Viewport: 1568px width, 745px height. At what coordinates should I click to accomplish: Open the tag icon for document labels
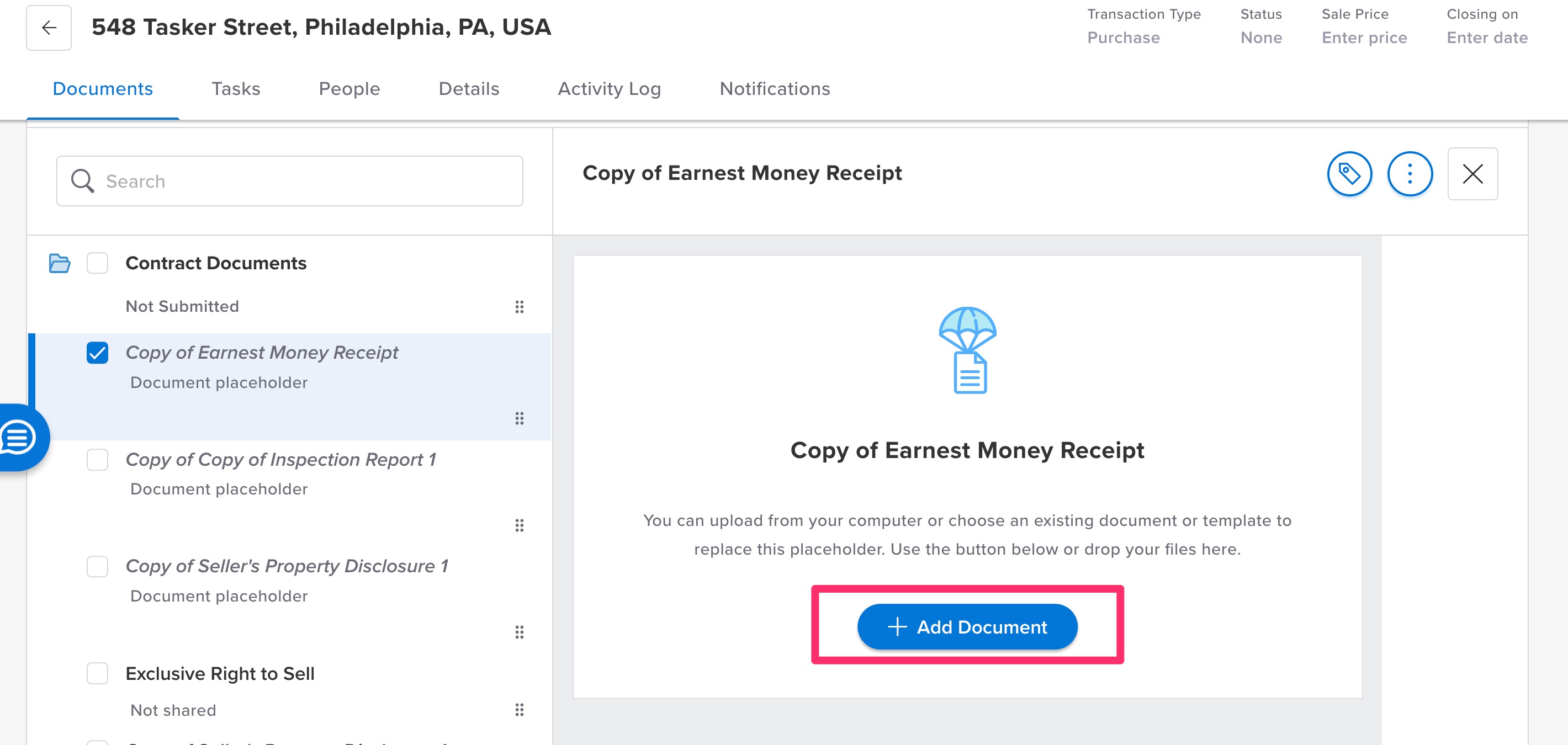pos(1349,174)
